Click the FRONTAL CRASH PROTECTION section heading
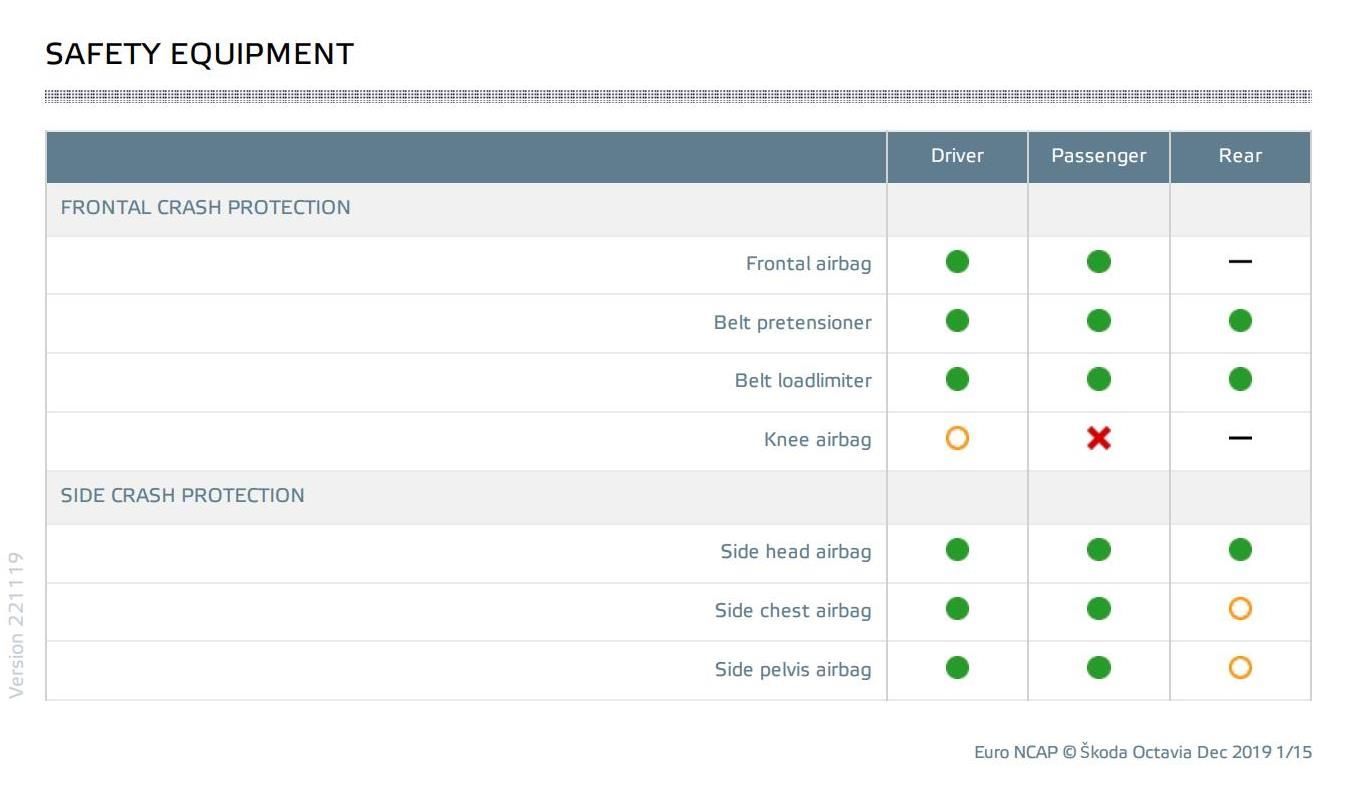Viewport: 1369px width, 792px height. coord(205,208)
